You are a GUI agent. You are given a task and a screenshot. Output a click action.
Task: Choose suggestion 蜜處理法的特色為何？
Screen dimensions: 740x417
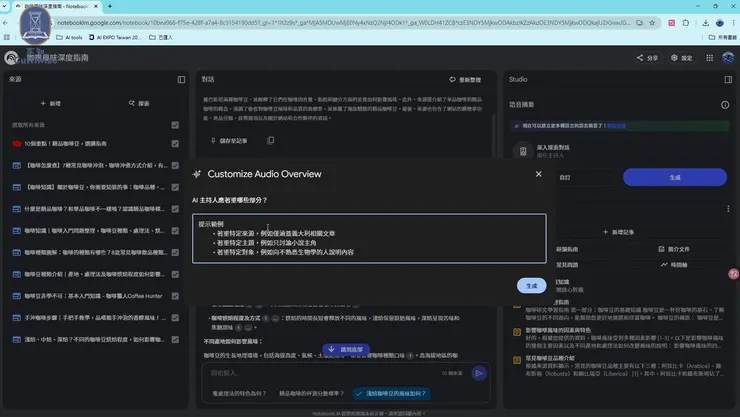239,393
